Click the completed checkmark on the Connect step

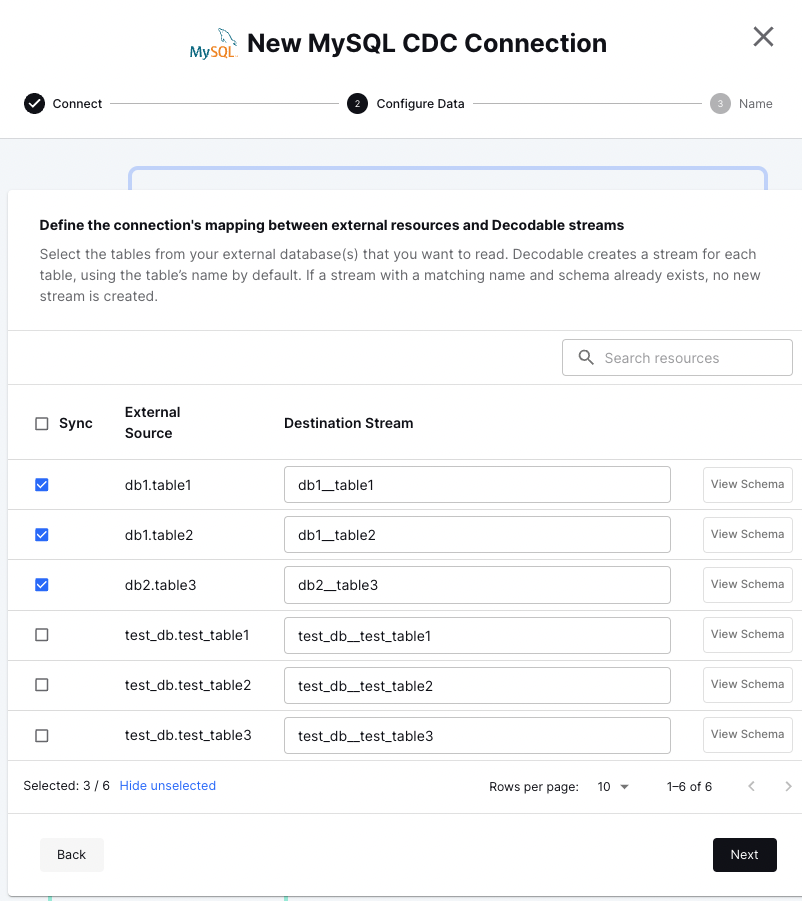(34, 103)
